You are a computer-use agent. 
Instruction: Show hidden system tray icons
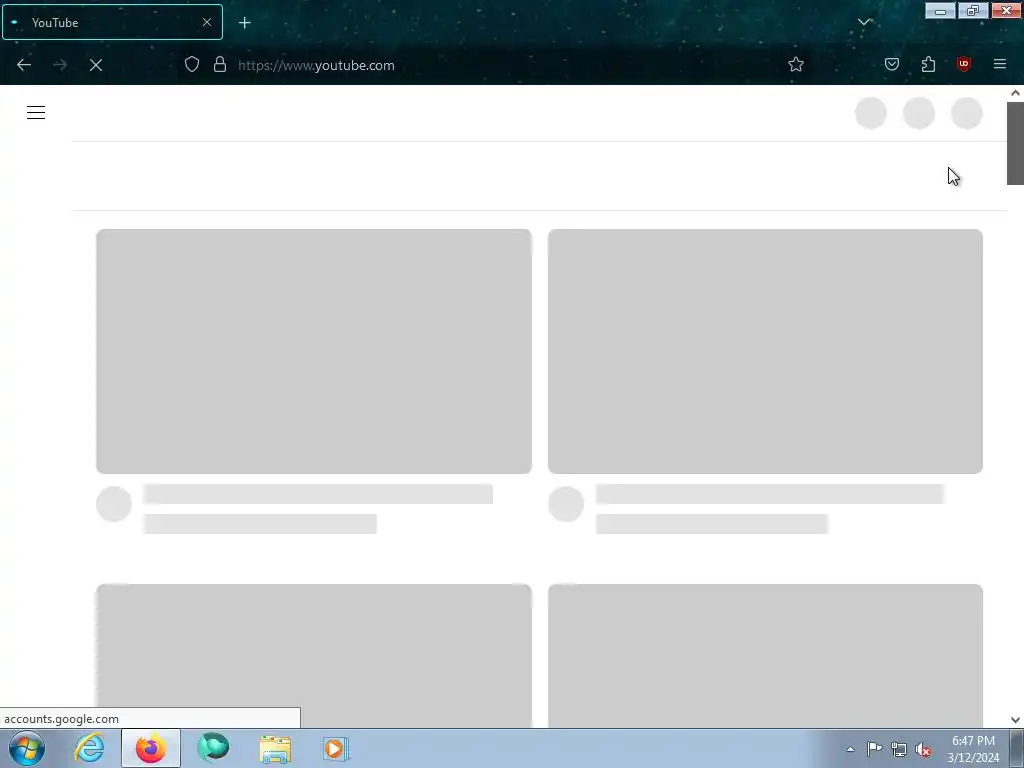[850, 749]
